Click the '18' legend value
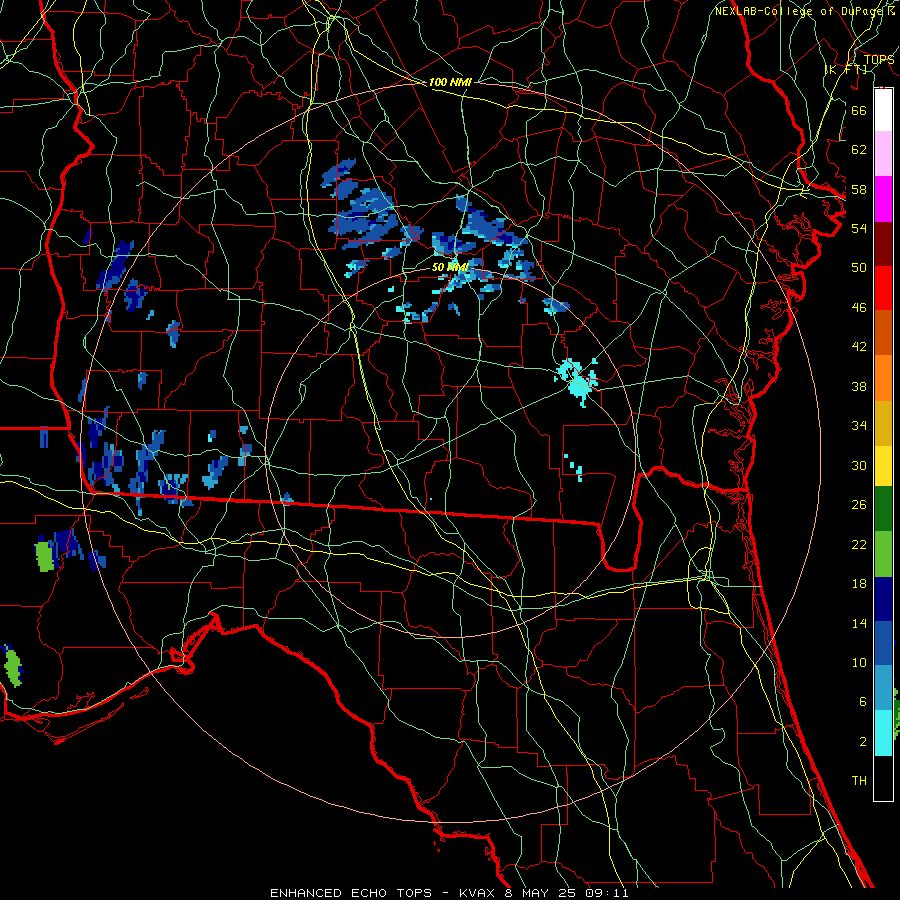Image resolution: width=900 pixels, height=900 pixels. coord(859,584)
